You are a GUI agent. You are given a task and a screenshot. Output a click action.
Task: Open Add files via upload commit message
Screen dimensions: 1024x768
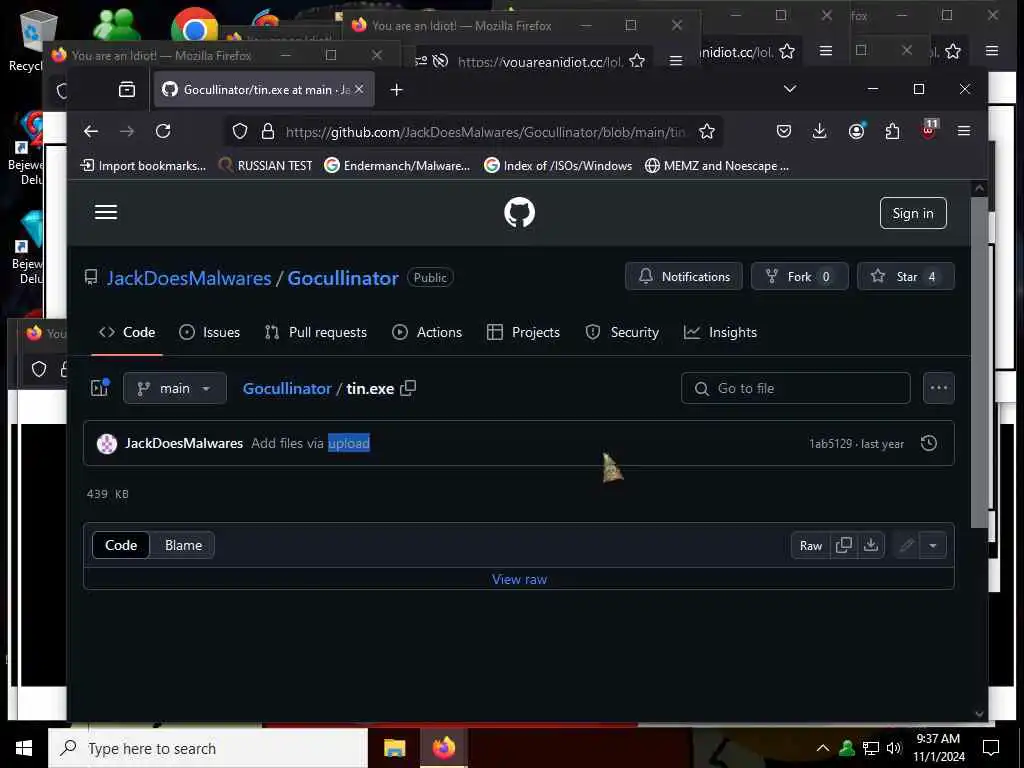pyautogui.click(x=310, y=443)
